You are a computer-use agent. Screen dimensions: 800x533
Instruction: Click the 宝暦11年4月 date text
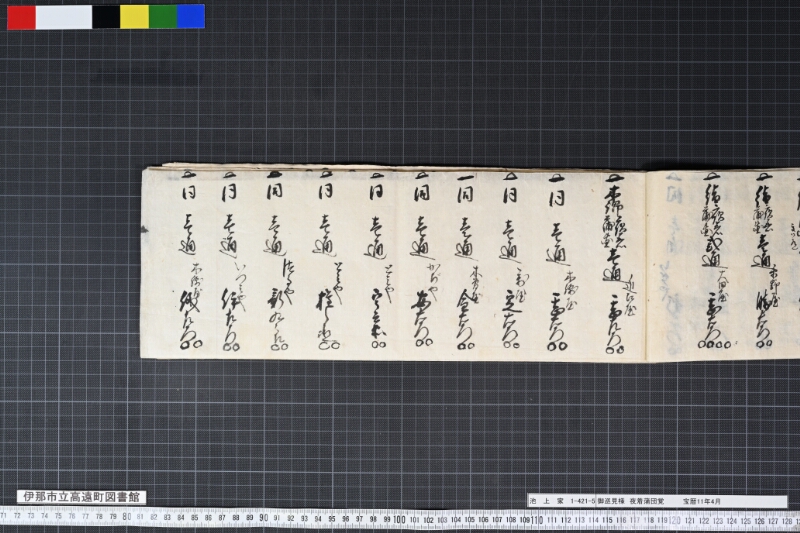pyautogui.click(x=702, y=501)
